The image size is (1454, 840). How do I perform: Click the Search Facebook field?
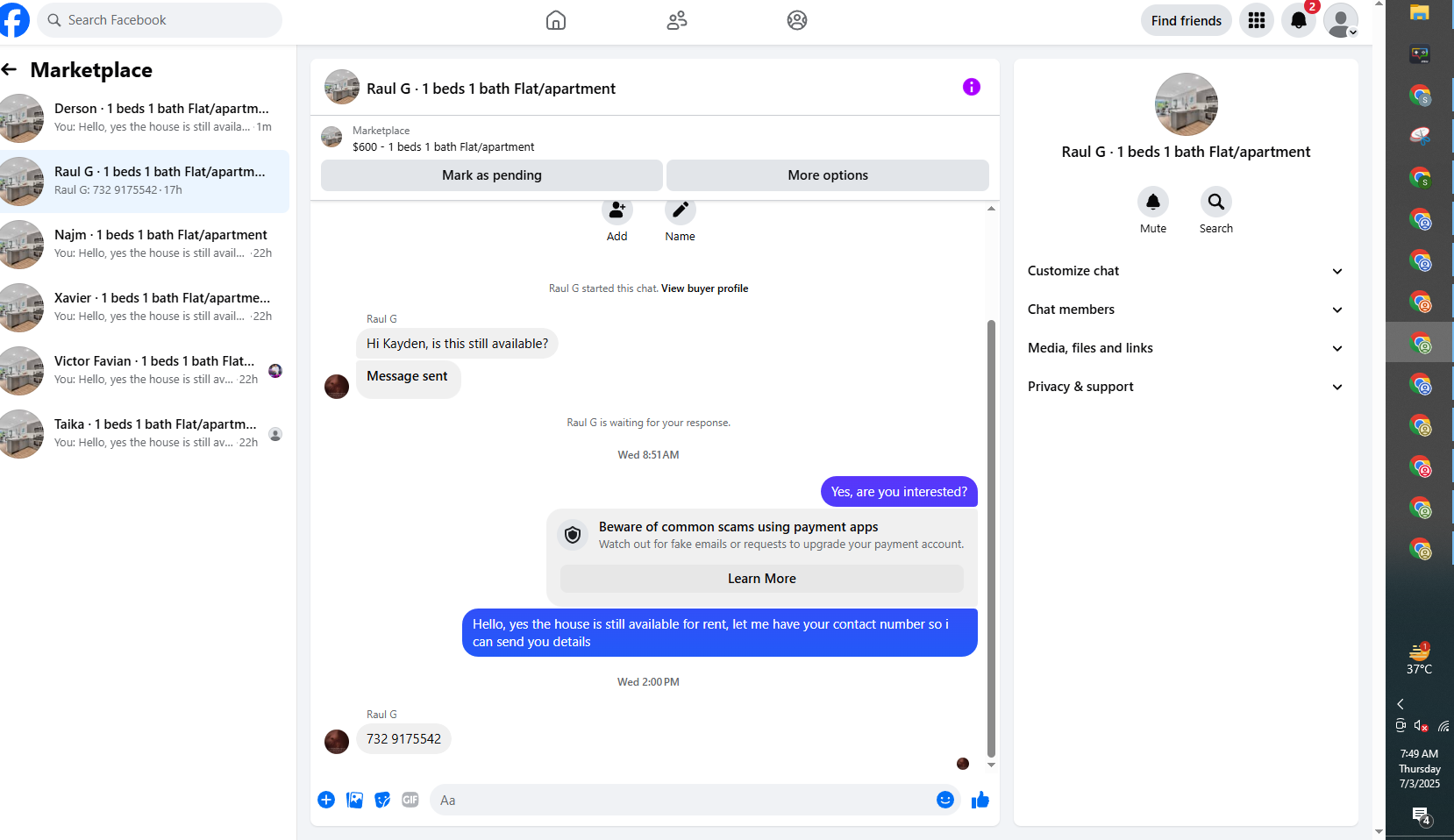point(160,20)
